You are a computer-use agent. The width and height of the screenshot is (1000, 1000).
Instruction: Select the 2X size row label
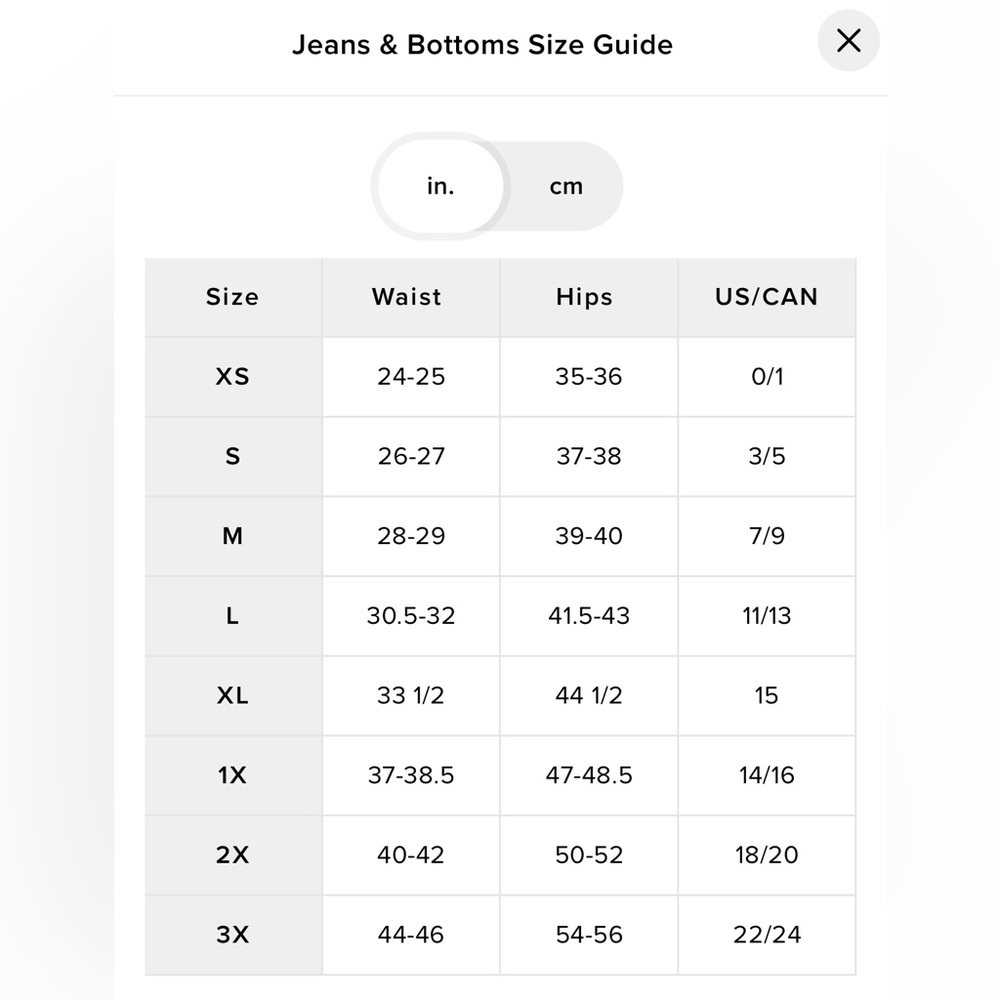click(x=233, y=855)
